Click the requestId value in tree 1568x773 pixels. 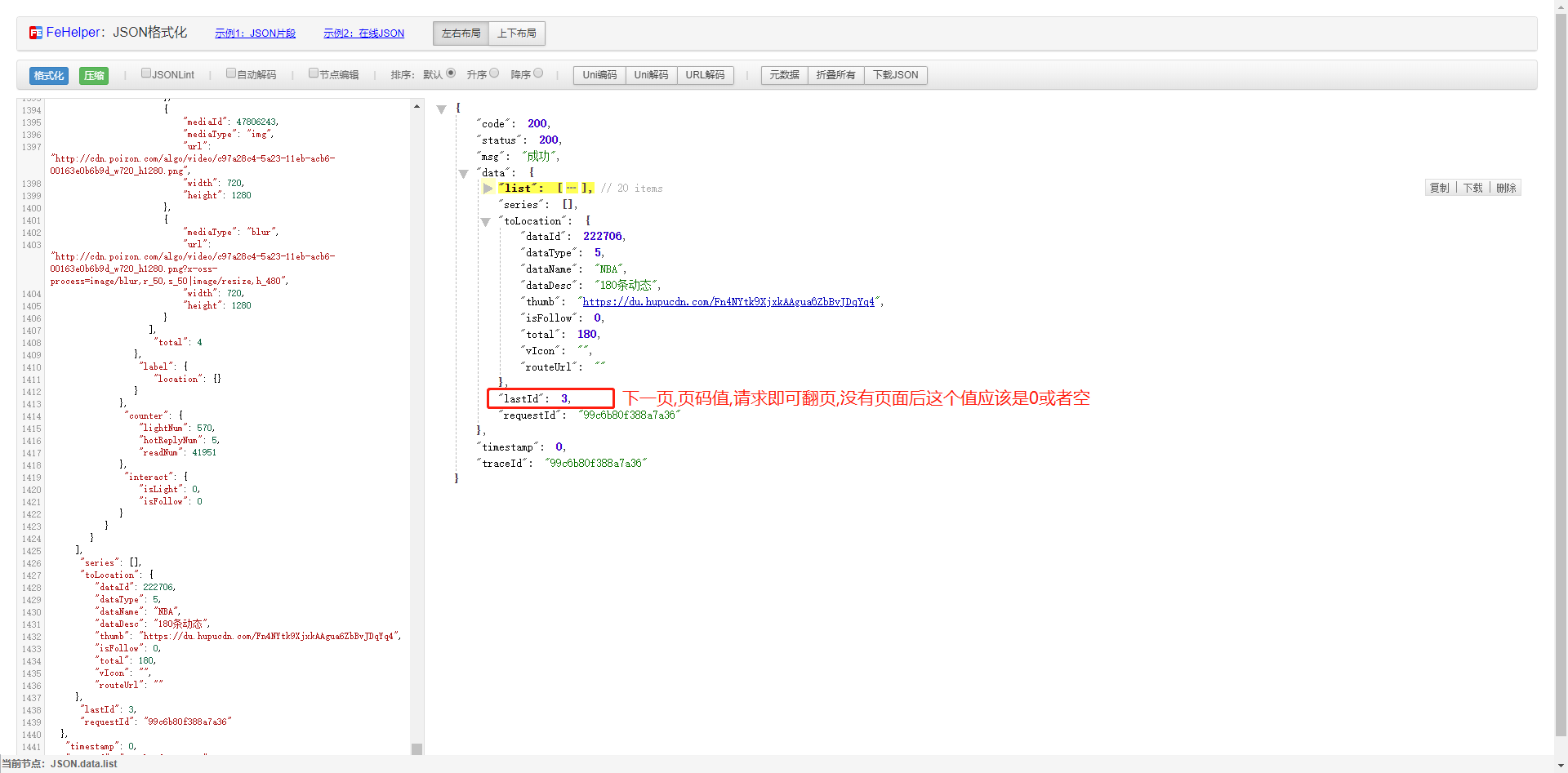[x=629, y=415]
